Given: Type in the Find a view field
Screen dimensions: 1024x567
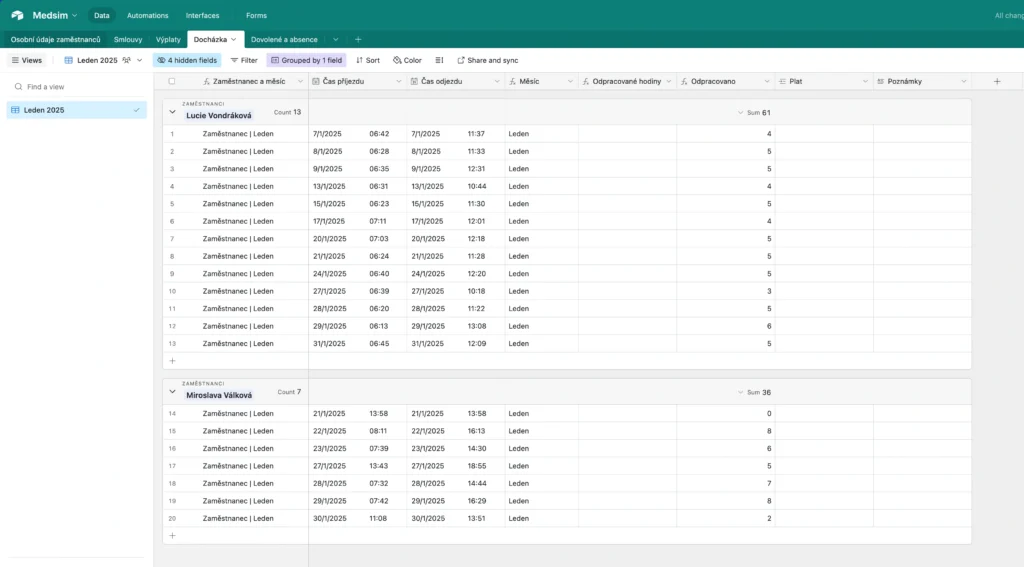Looking at the screenshot, I should [x=80, y=87].
